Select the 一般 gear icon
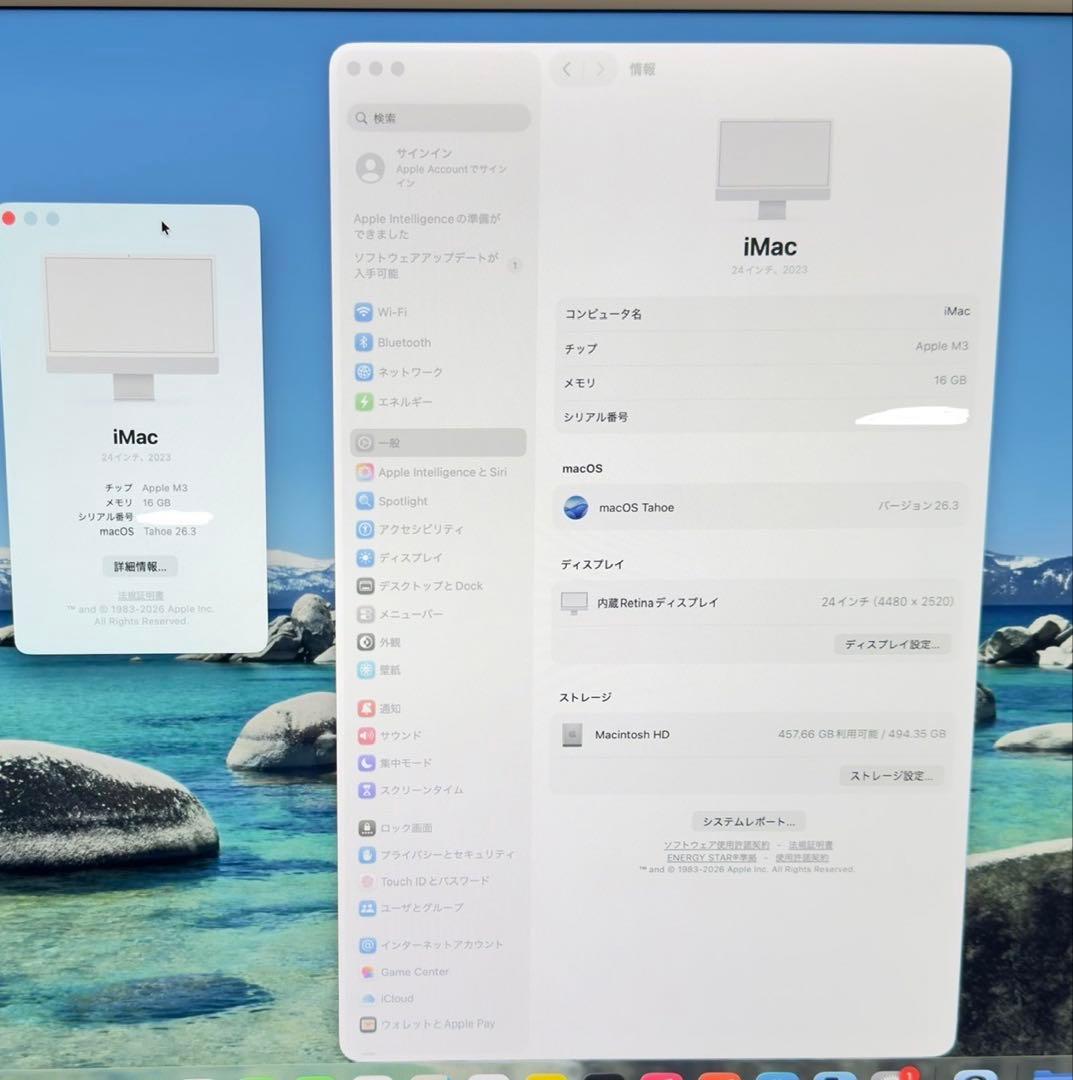The image size is (1073, 1080). point(364,442)
